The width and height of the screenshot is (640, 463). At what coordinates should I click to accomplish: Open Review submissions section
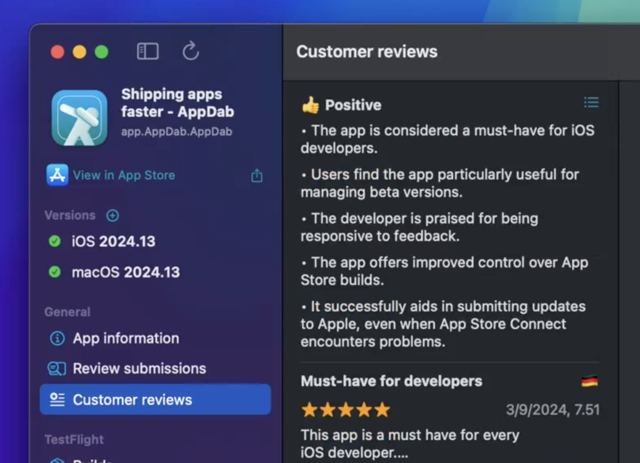tap(155, 369)
